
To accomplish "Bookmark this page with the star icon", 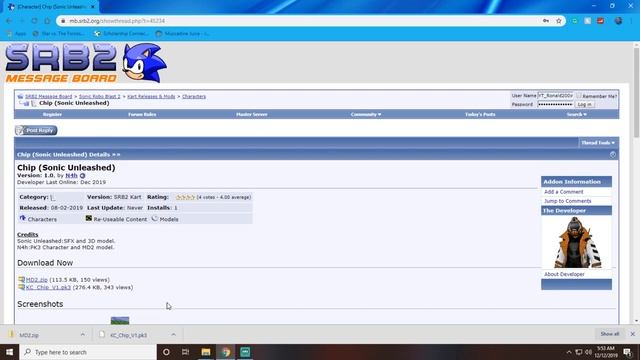I will click(x=559, y=21).
